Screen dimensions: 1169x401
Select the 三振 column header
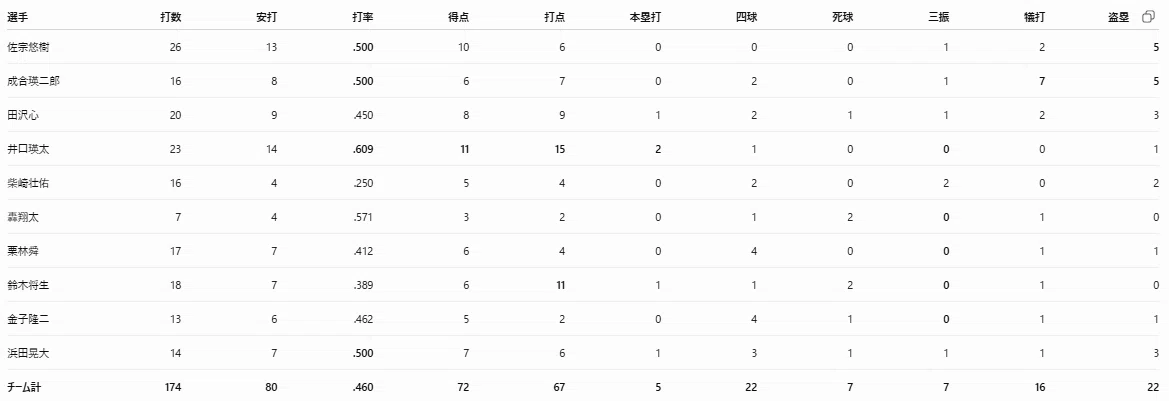coord(939,16)
